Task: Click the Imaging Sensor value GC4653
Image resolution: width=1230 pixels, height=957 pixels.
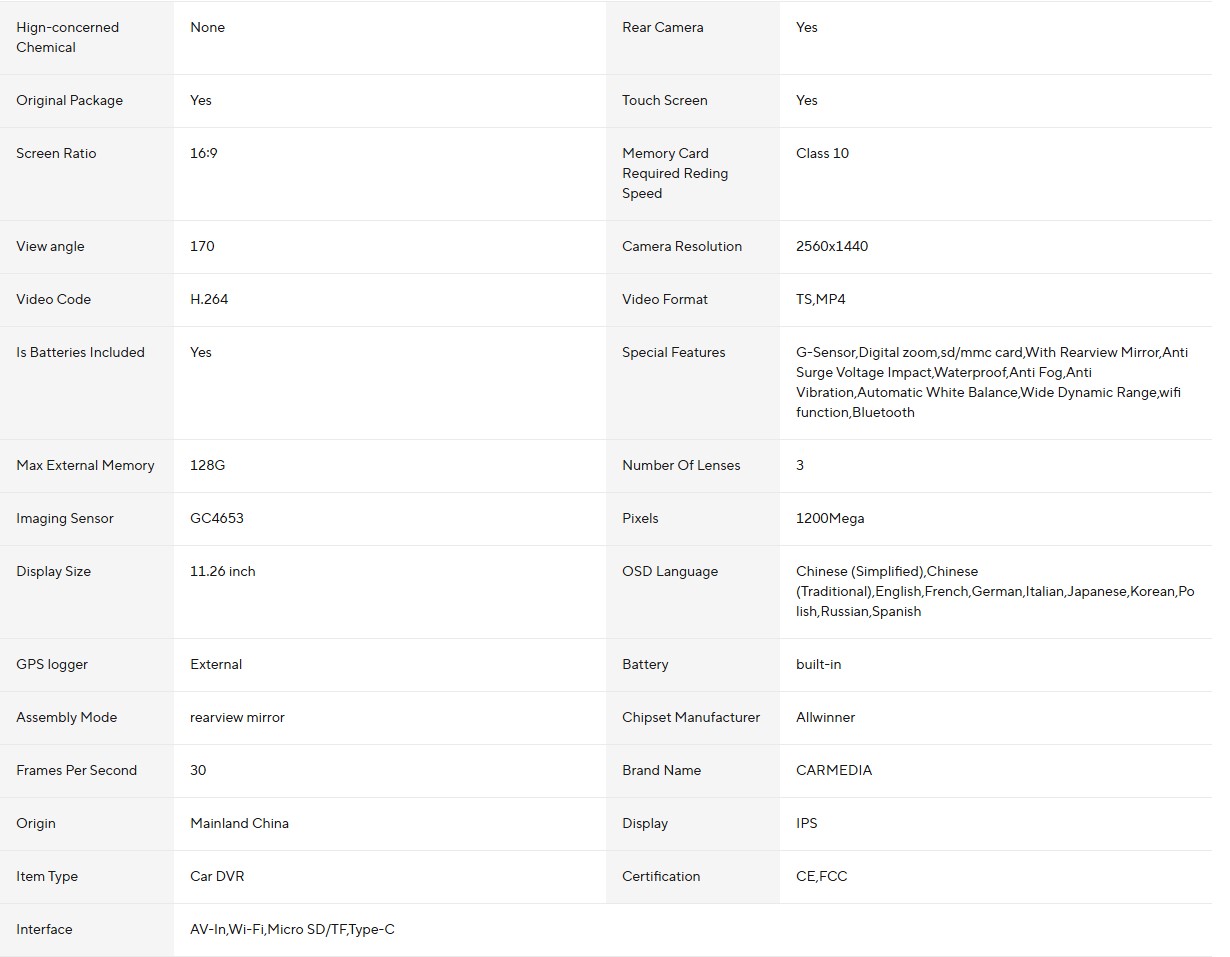Action: [217, 518]
